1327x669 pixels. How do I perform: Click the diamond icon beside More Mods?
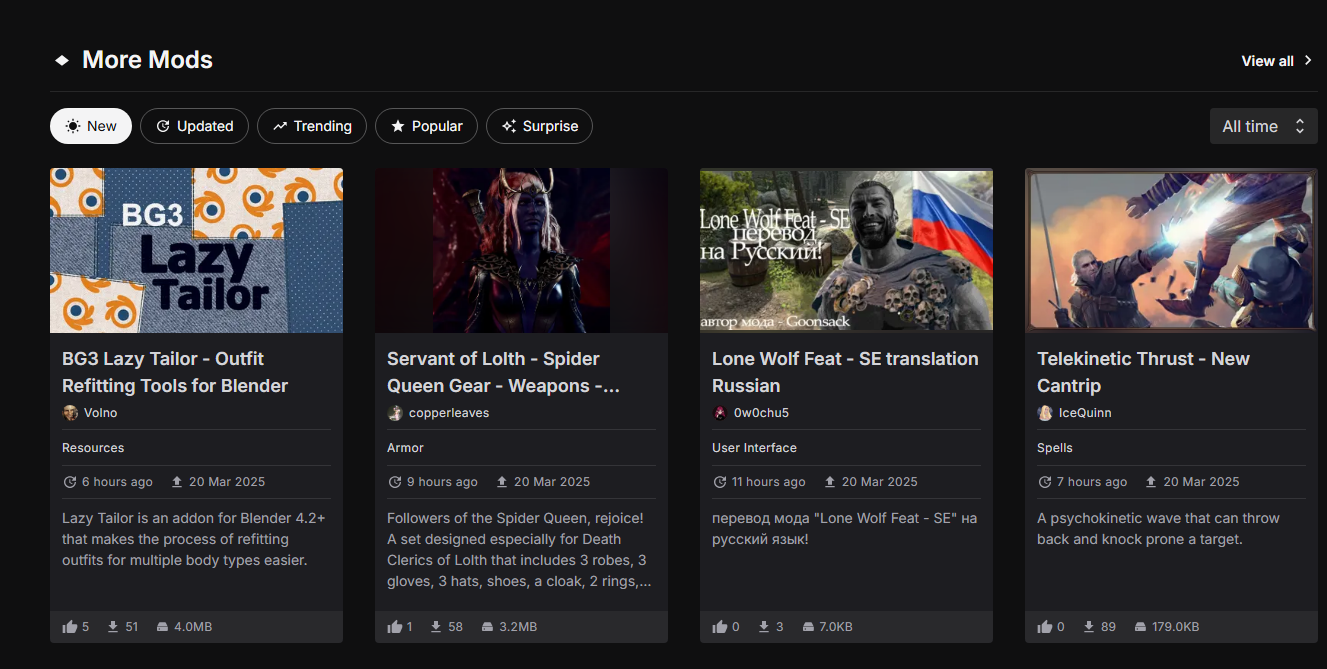click(x=62, y=60)
